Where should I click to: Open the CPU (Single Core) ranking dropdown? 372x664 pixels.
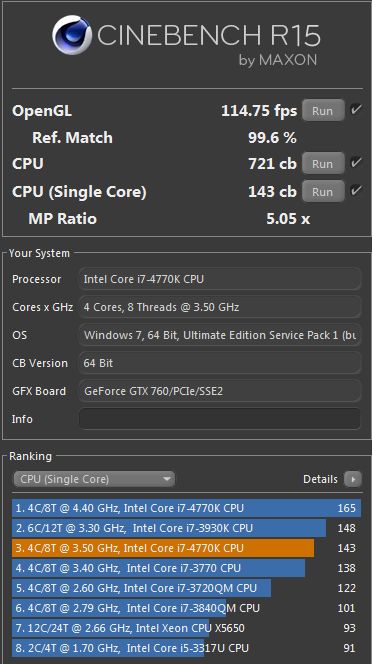point(94,479)
